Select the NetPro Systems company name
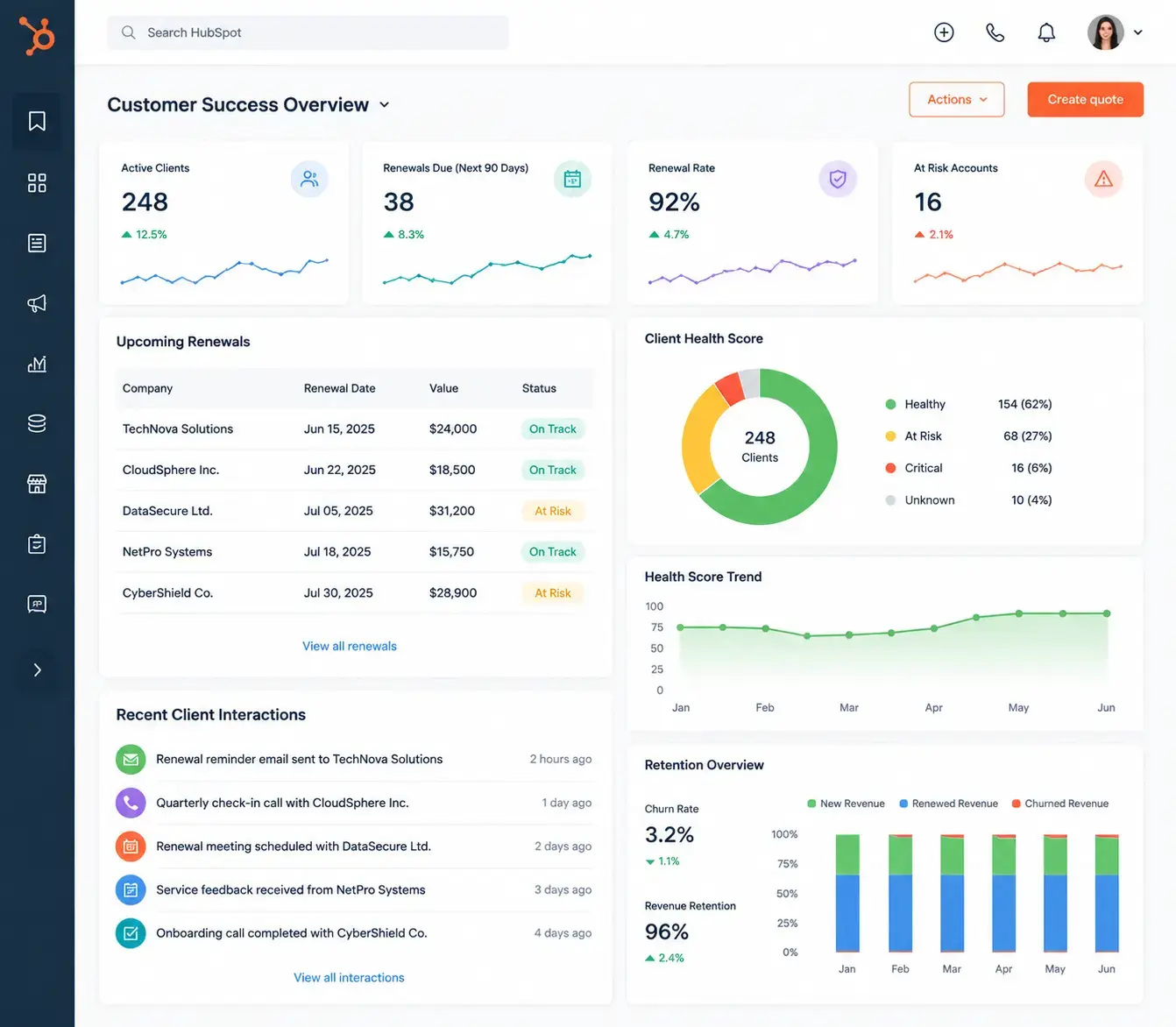Viewport: 1176px width, 1027px height. click(167, 552)
